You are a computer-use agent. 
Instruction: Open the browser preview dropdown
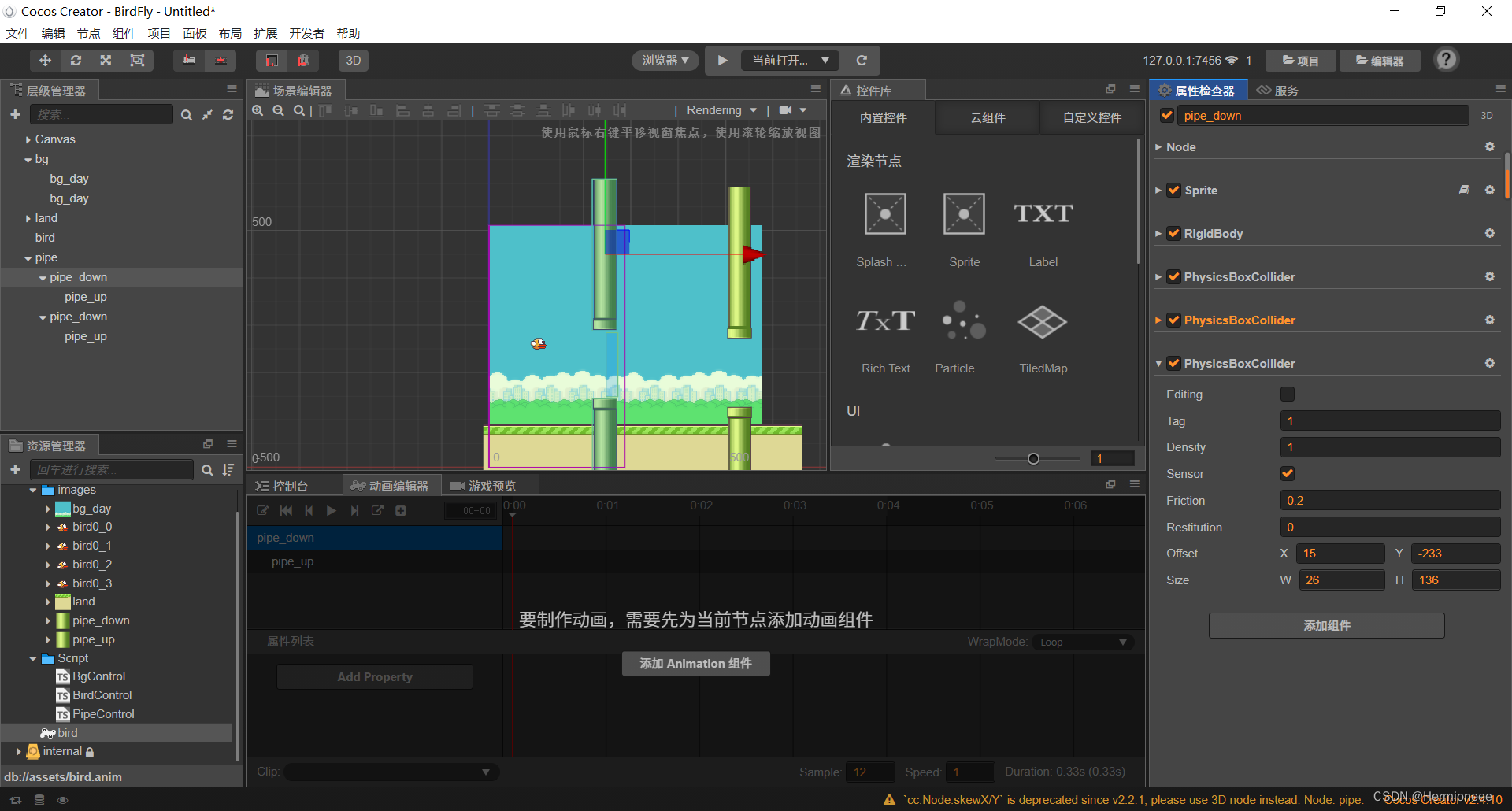point(665,61)
